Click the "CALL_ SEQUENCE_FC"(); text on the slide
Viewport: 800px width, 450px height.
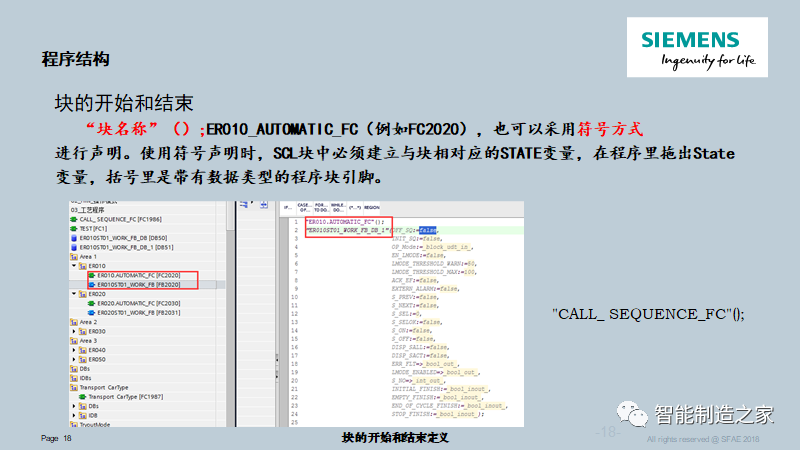tap(648, 314)
